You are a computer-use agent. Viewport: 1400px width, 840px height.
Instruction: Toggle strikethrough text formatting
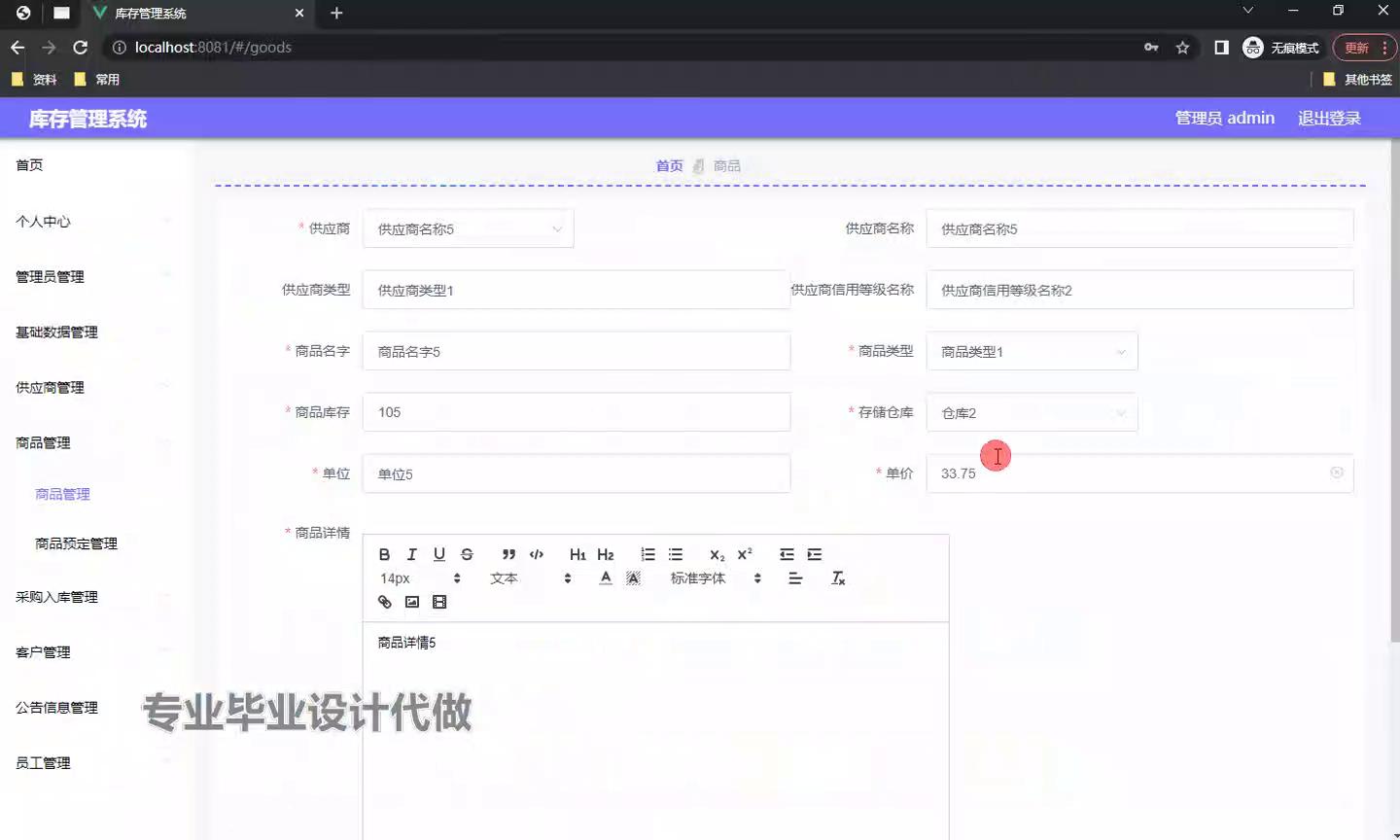tap(467, 554)
